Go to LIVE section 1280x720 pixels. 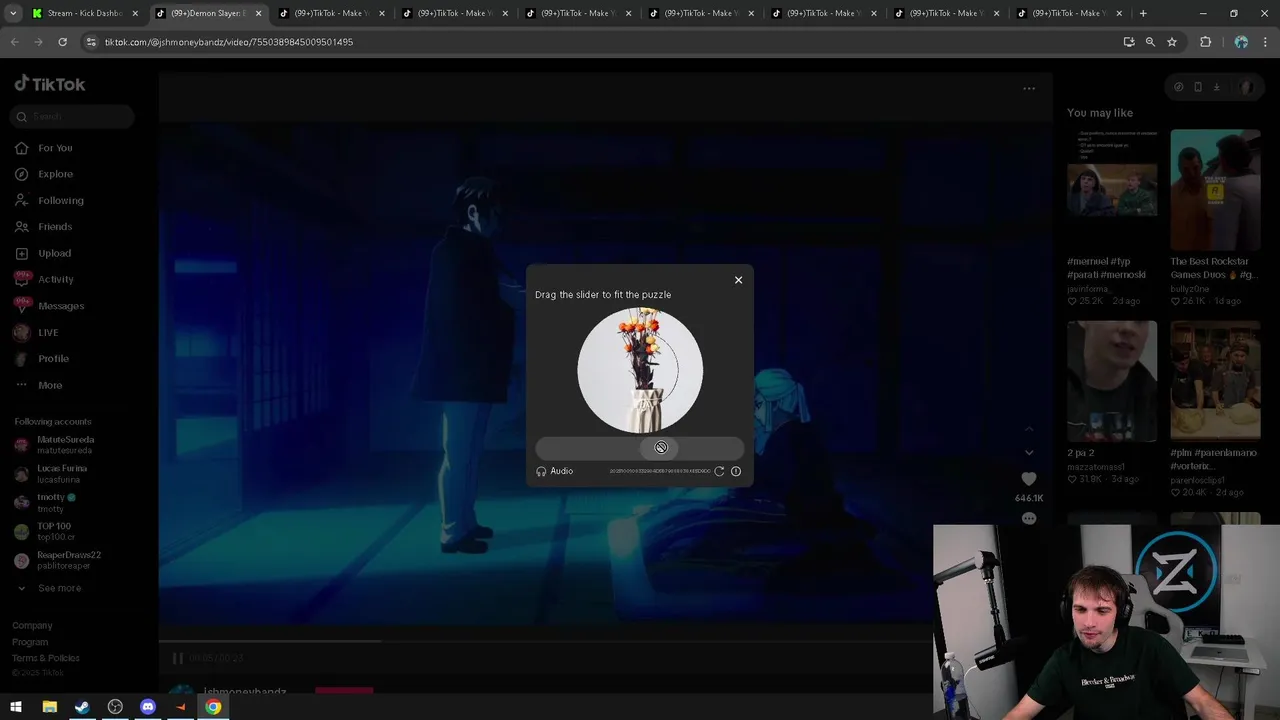(48, 332)
